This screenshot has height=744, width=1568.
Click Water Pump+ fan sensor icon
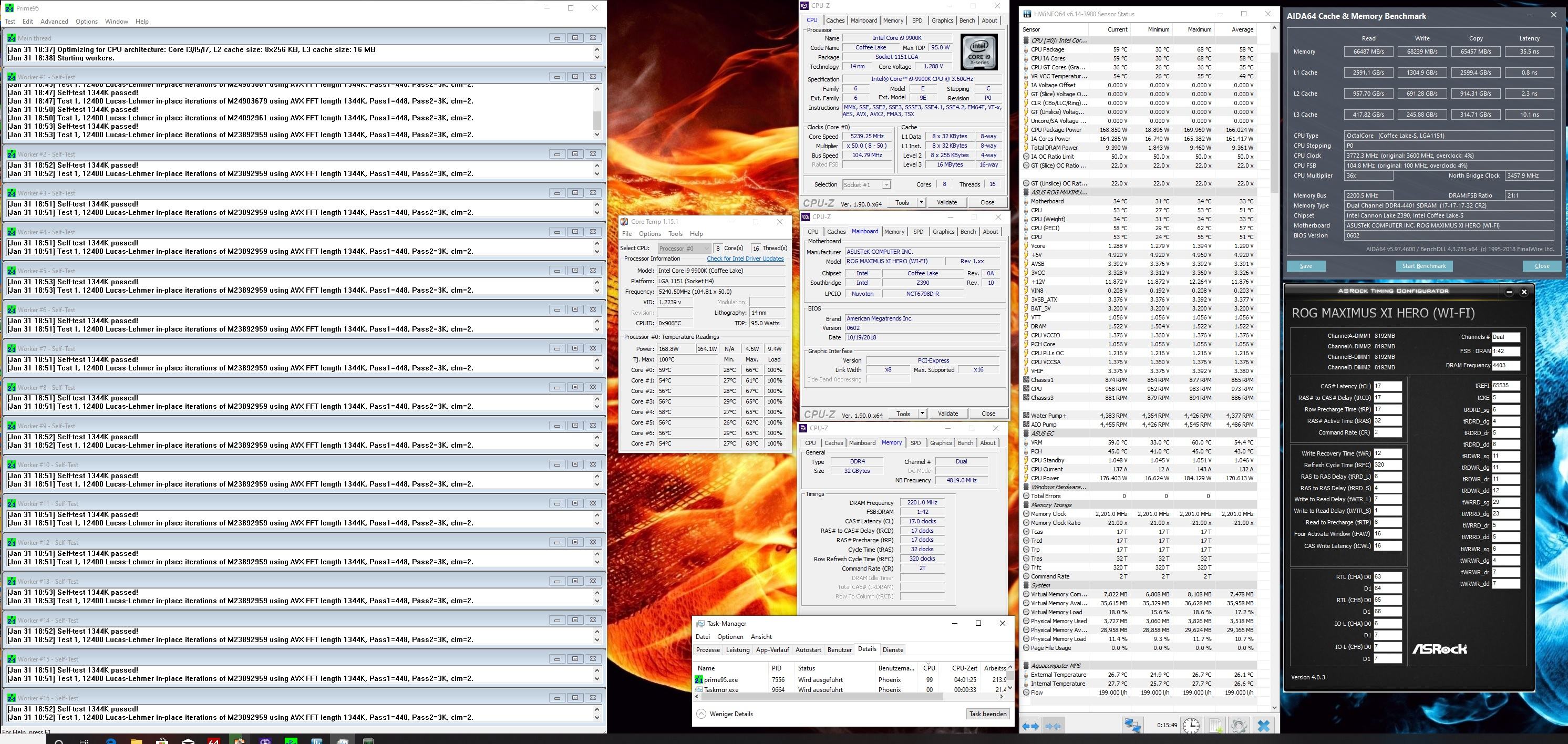coord(1026,416)
